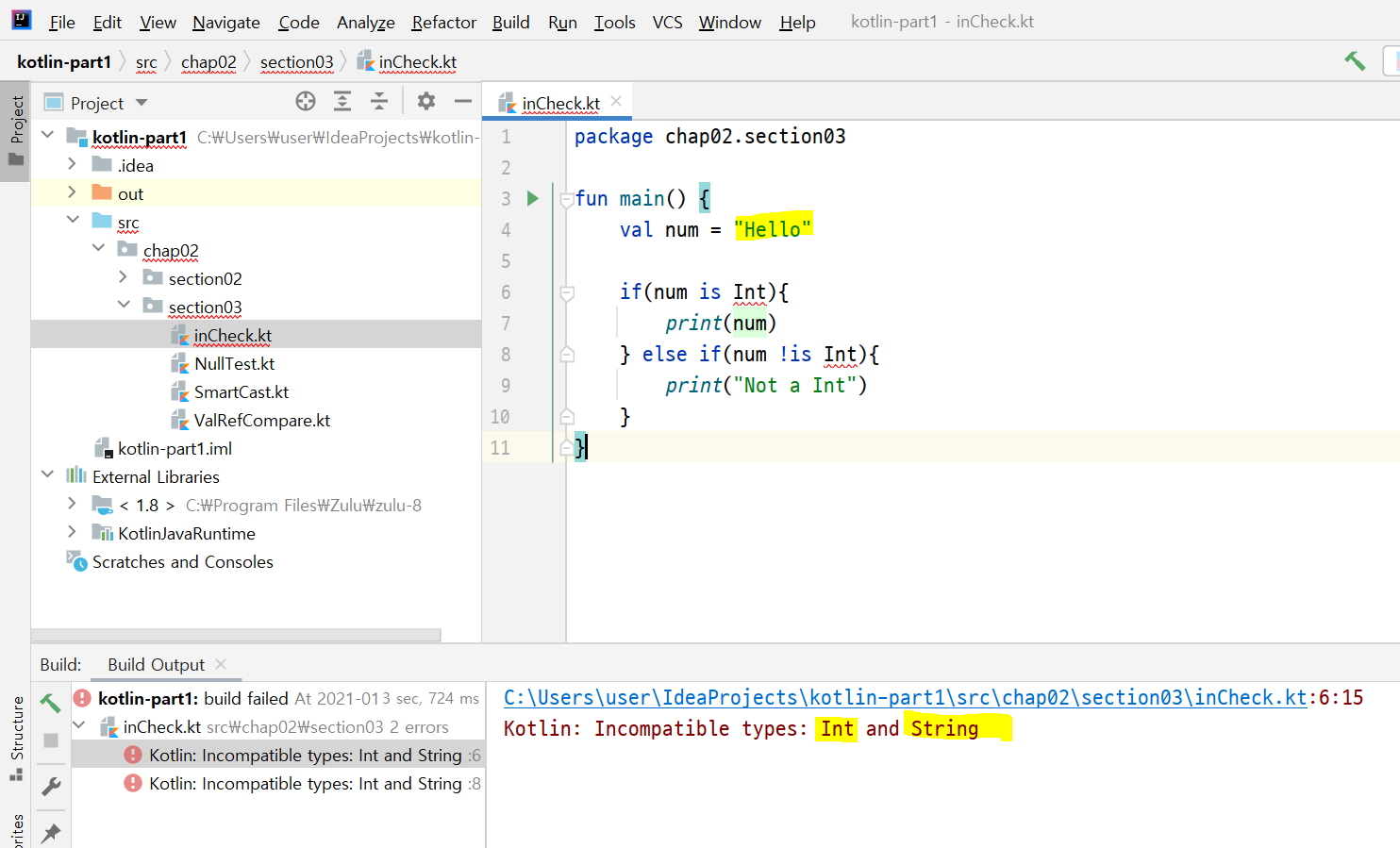The height and width of the screenshot is (848, 1400).
Task: Click kotlin-part1 in the breadcrumb bar
Action: pos(64,62)
